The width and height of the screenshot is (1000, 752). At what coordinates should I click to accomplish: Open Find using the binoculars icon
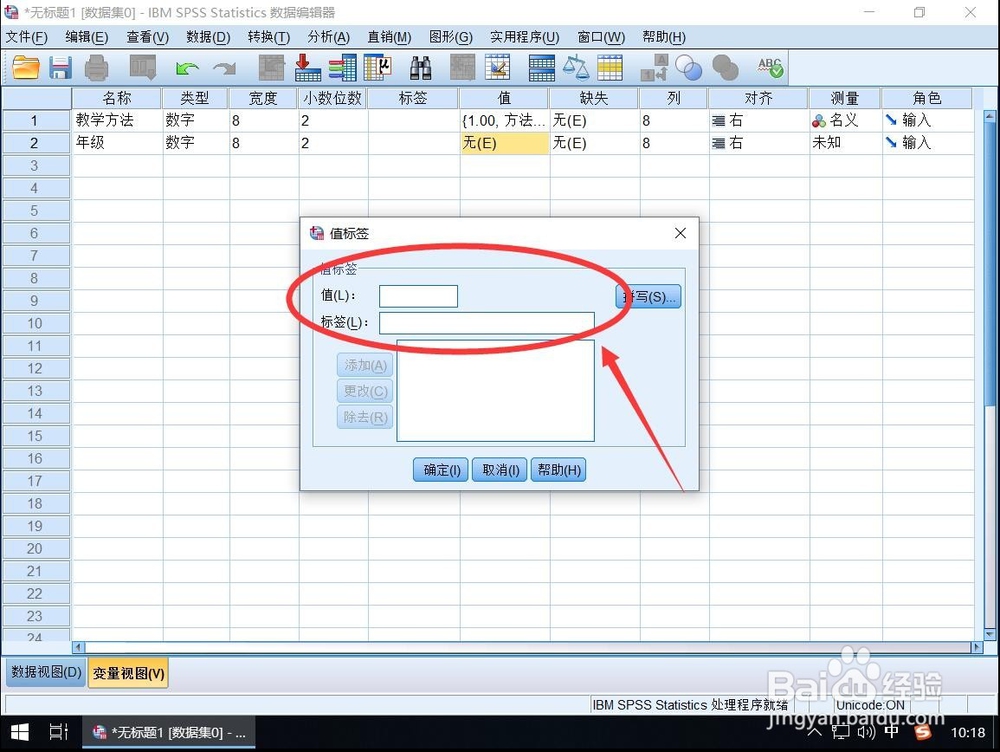coord(421,68)
